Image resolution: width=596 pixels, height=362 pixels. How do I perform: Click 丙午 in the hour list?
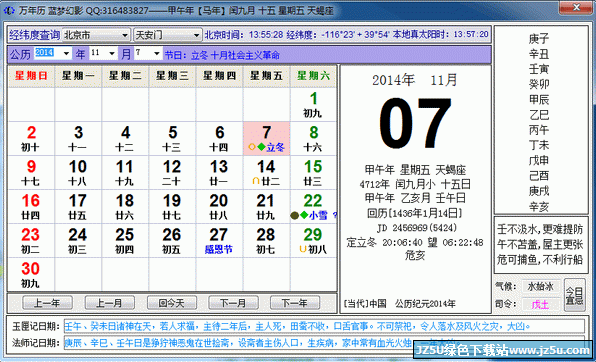[539, 130]
